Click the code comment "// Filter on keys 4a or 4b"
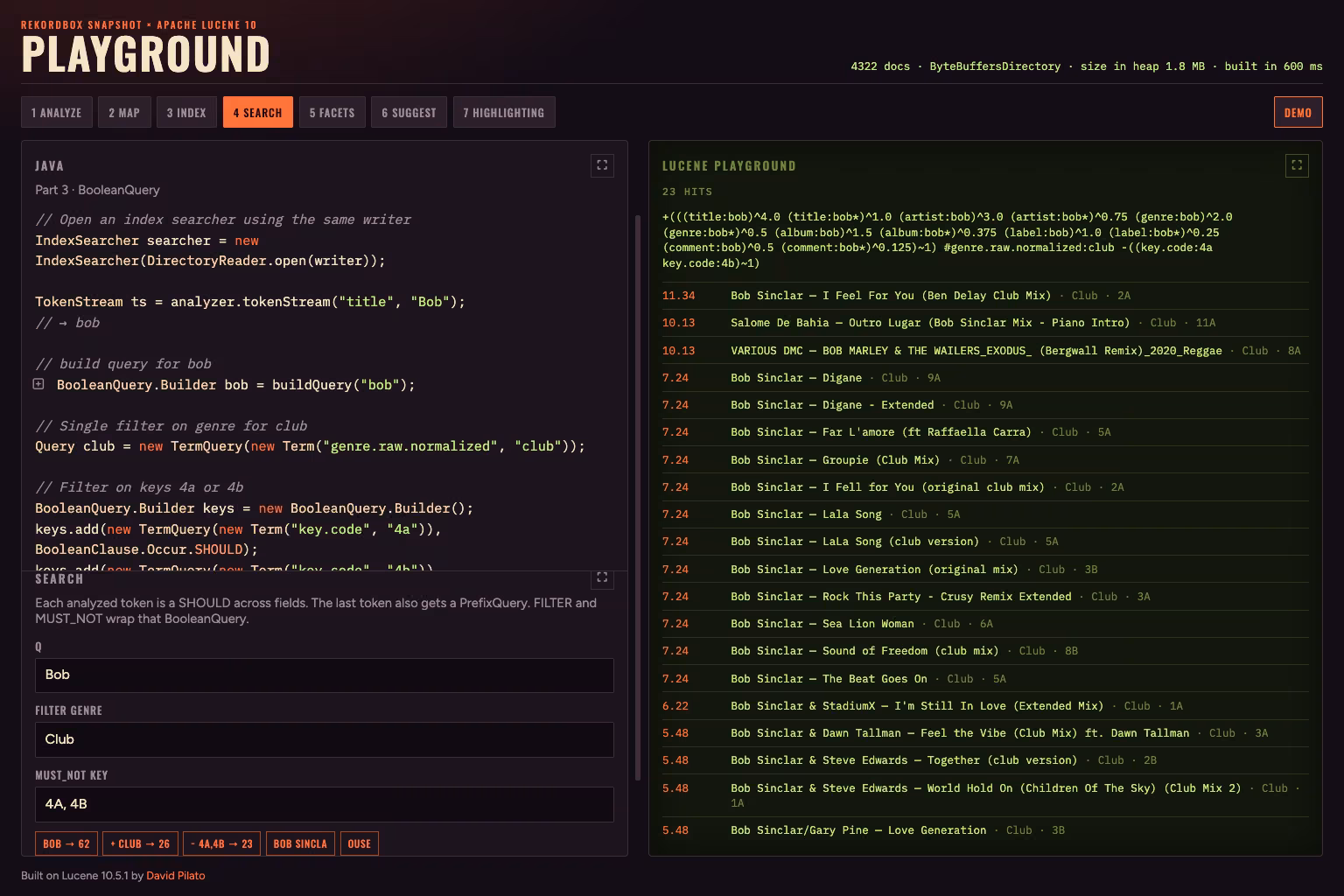Image resolution: width=1344 pixels, height=896 pixels. [139, 487]
